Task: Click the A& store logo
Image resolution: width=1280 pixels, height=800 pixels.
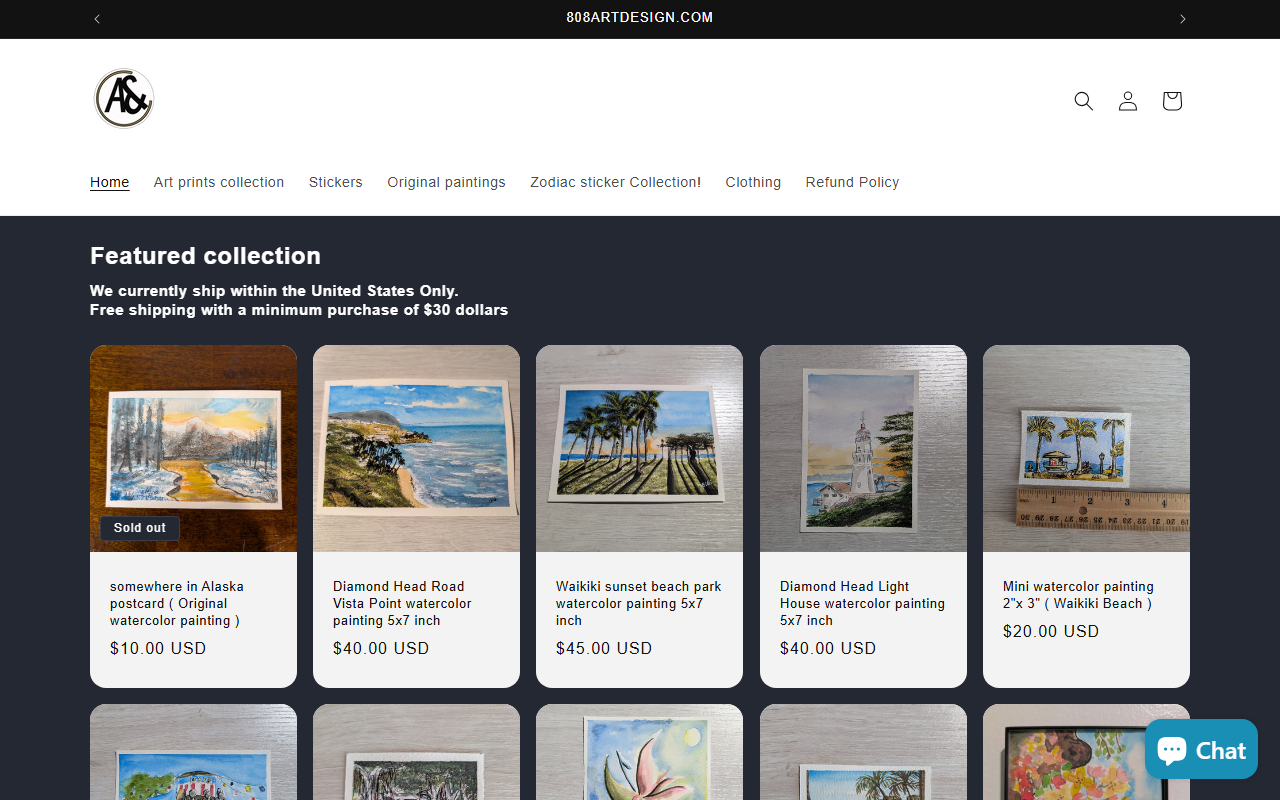Action: (124, 99)
